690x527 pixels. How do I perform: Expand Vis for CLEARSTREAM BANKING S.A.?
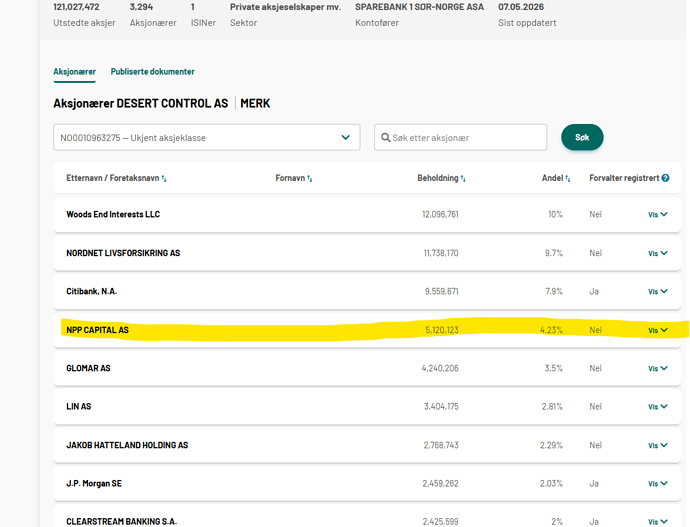[658, 522]
